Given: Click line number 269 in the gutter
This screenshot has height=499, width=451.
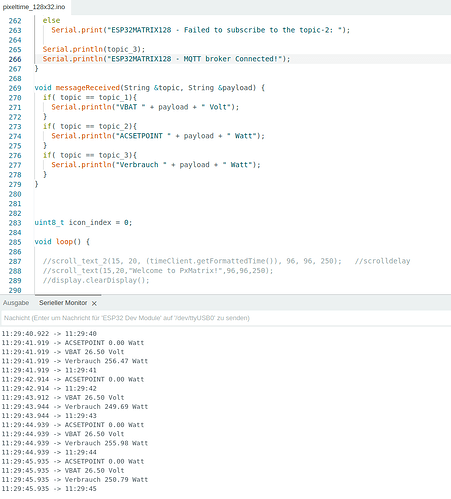Looking at the screenshot, I should [15, 88].
